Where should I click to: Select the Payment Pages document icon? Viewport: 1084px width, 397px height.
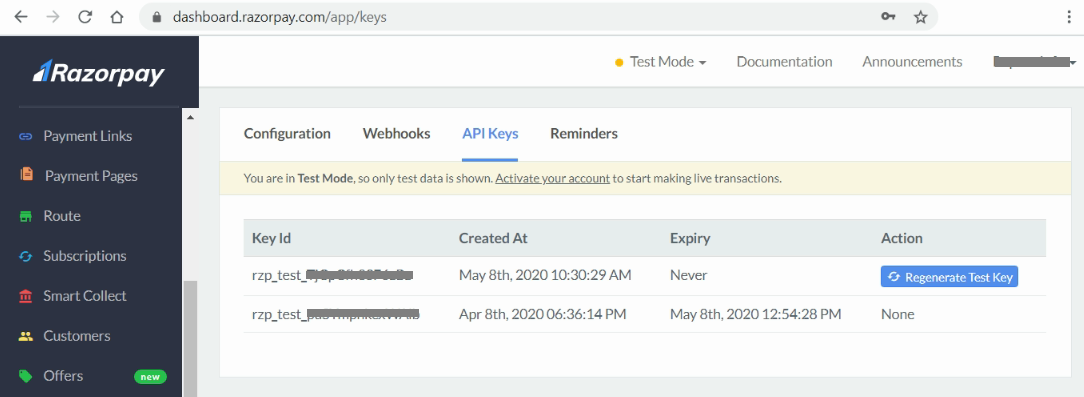pyautogui.click(x=26, y=174)
